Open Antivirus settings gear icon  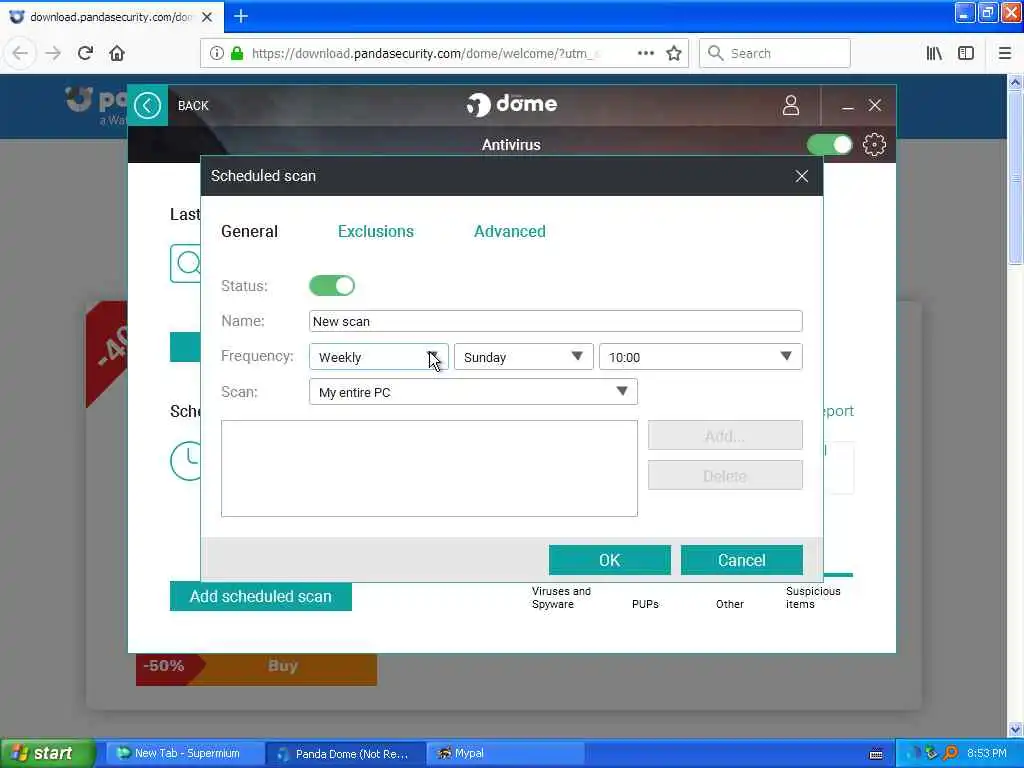pyautogui.click(x=874, y=144)
